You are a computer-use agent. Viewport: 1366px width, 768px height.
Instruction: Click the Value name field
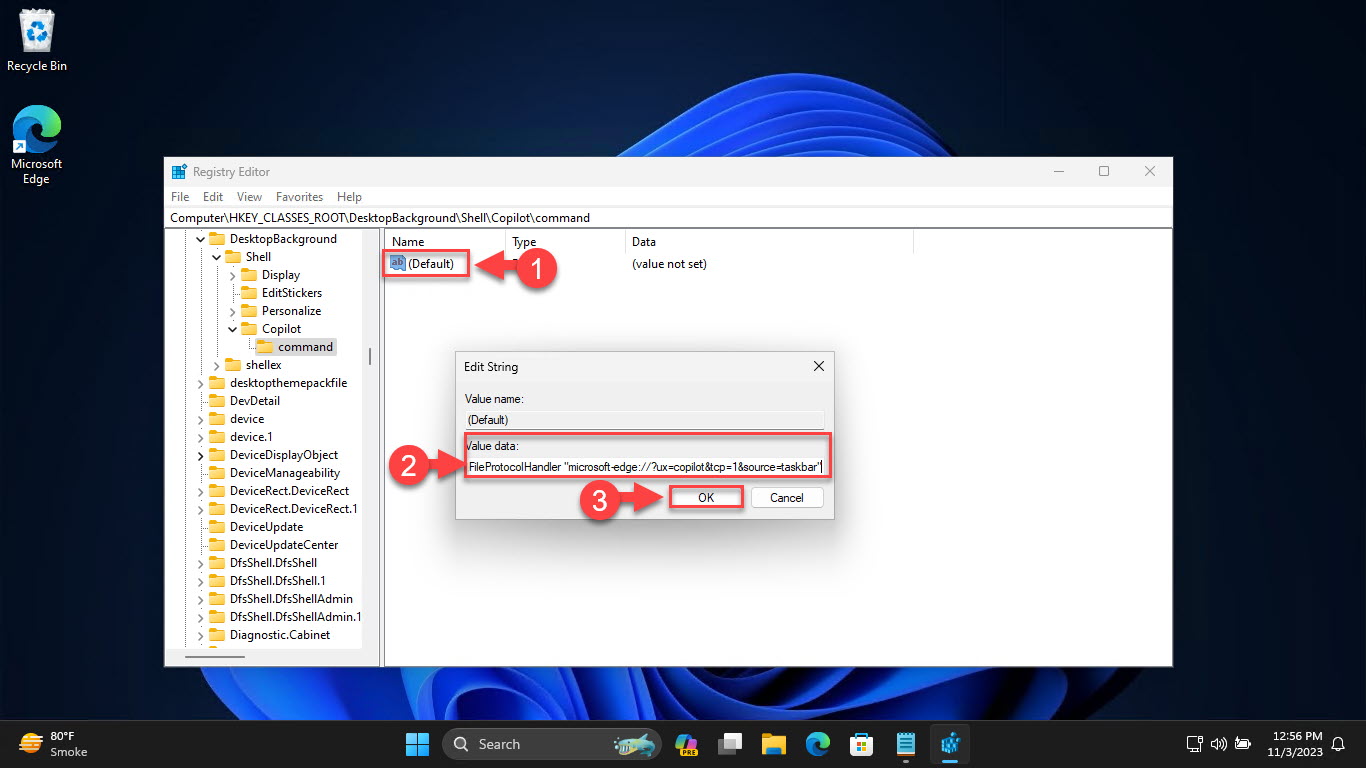[x=645, y=420]
